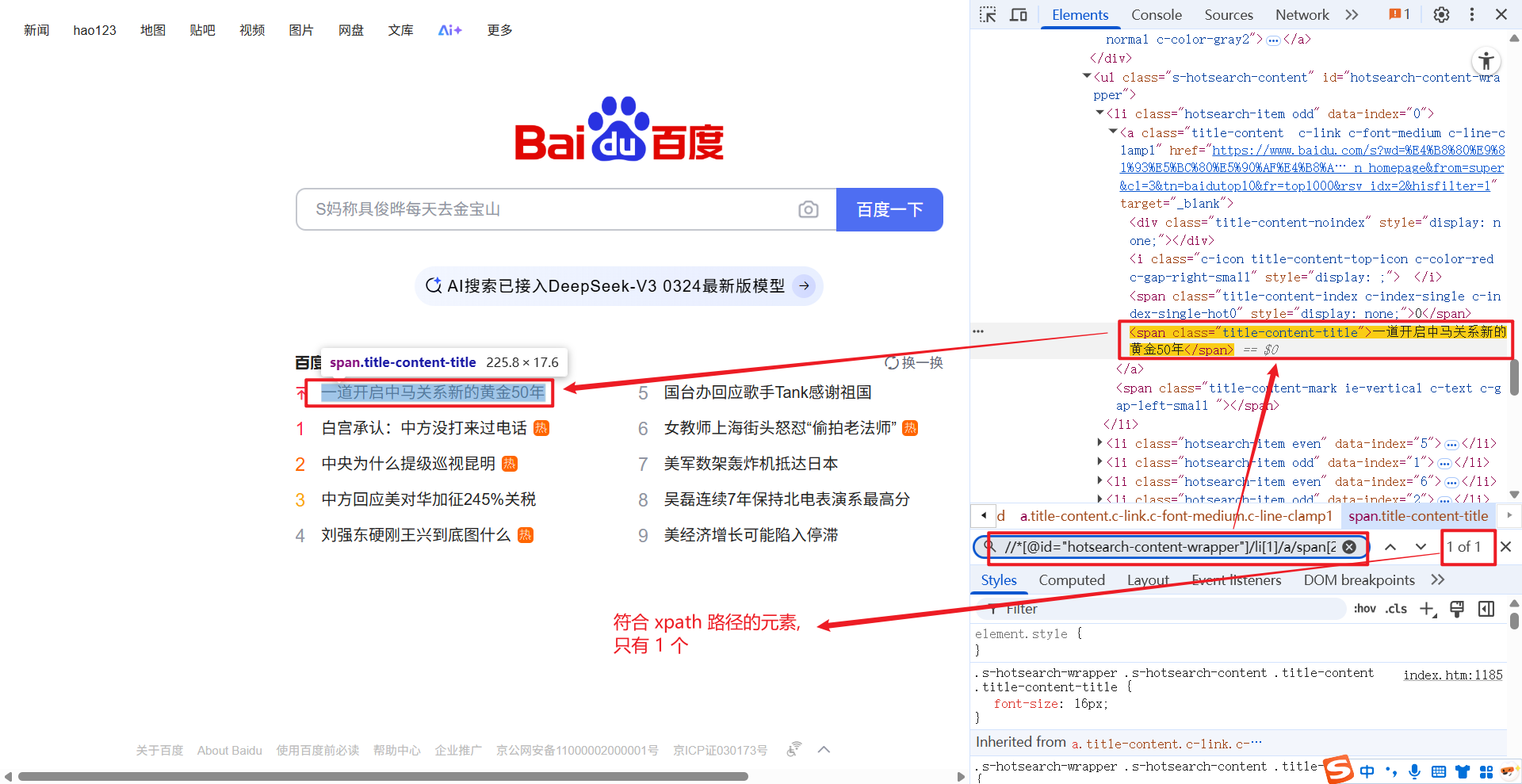
Task: Go to next search match
Action: pos(1421,547)
